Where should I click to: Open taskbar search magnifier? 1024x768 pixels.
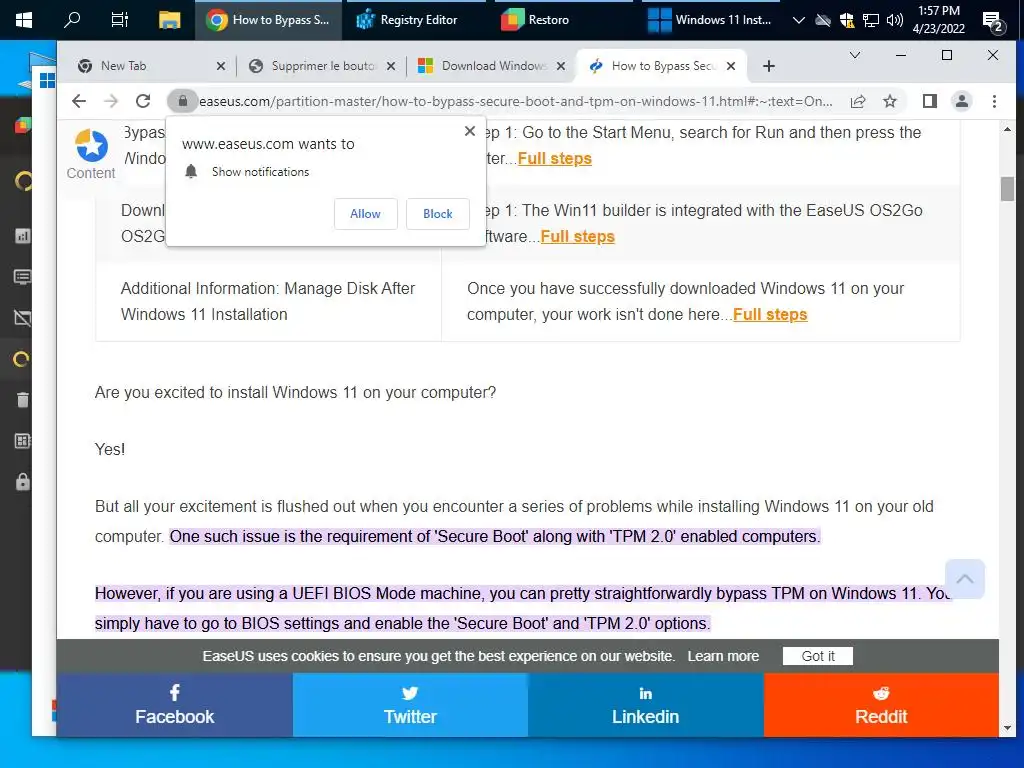point(72,20)
